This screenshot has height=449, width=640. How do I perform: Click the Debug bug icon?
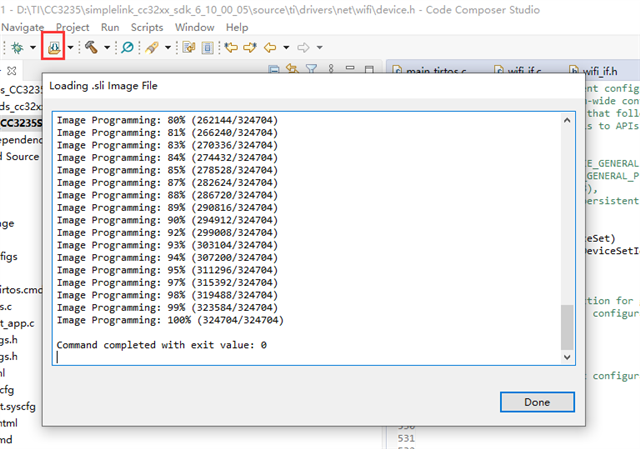(18, 48)
